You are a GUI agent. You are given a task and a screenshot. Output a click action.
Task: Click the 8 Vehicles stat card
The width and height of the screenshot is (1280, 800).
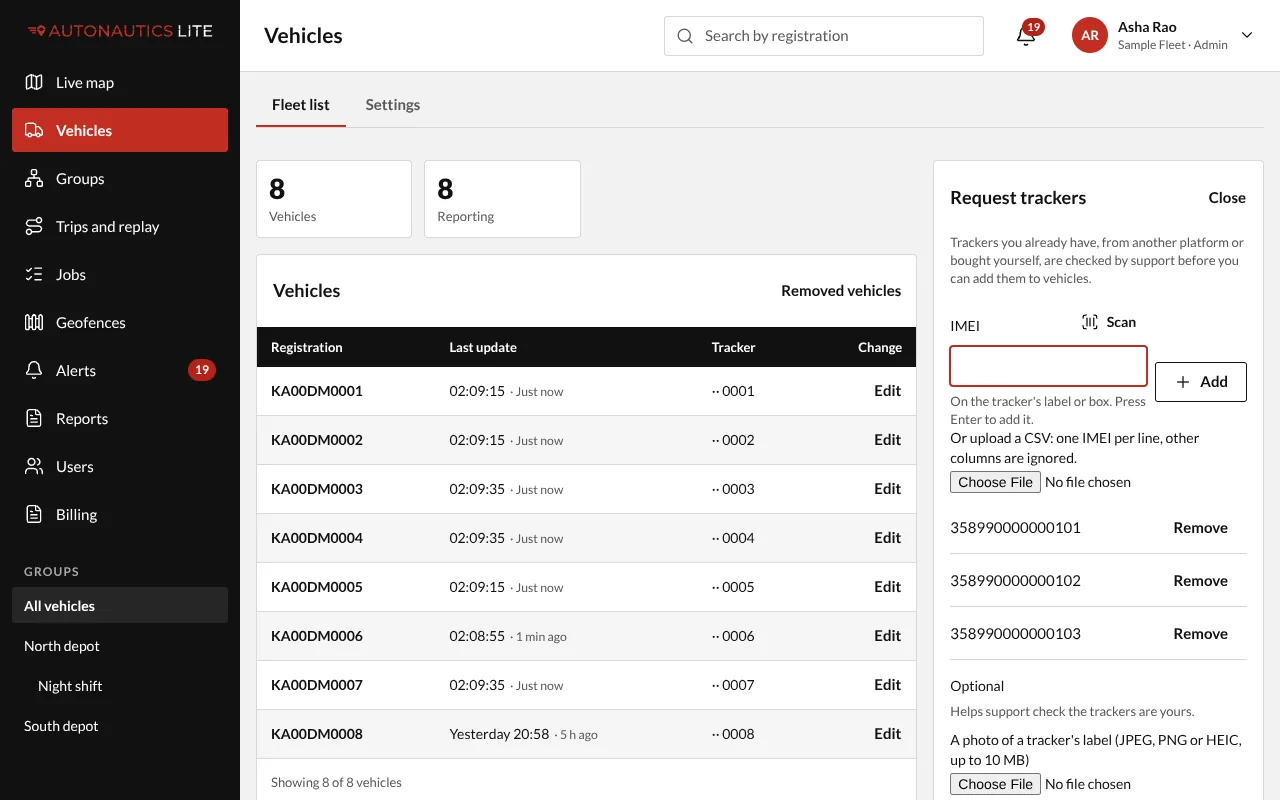(334, 199)
